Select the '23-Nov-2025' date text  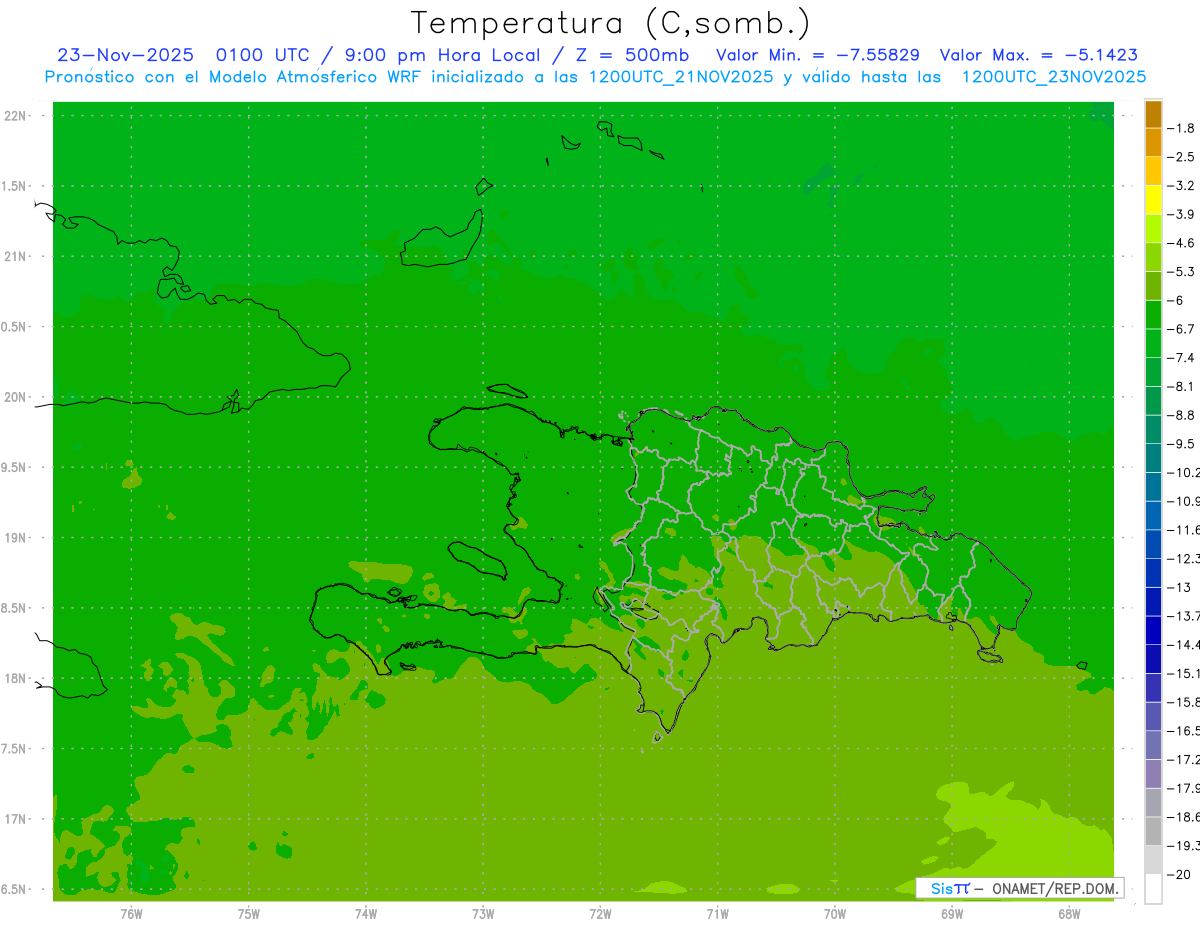click(x=125, y=56)
